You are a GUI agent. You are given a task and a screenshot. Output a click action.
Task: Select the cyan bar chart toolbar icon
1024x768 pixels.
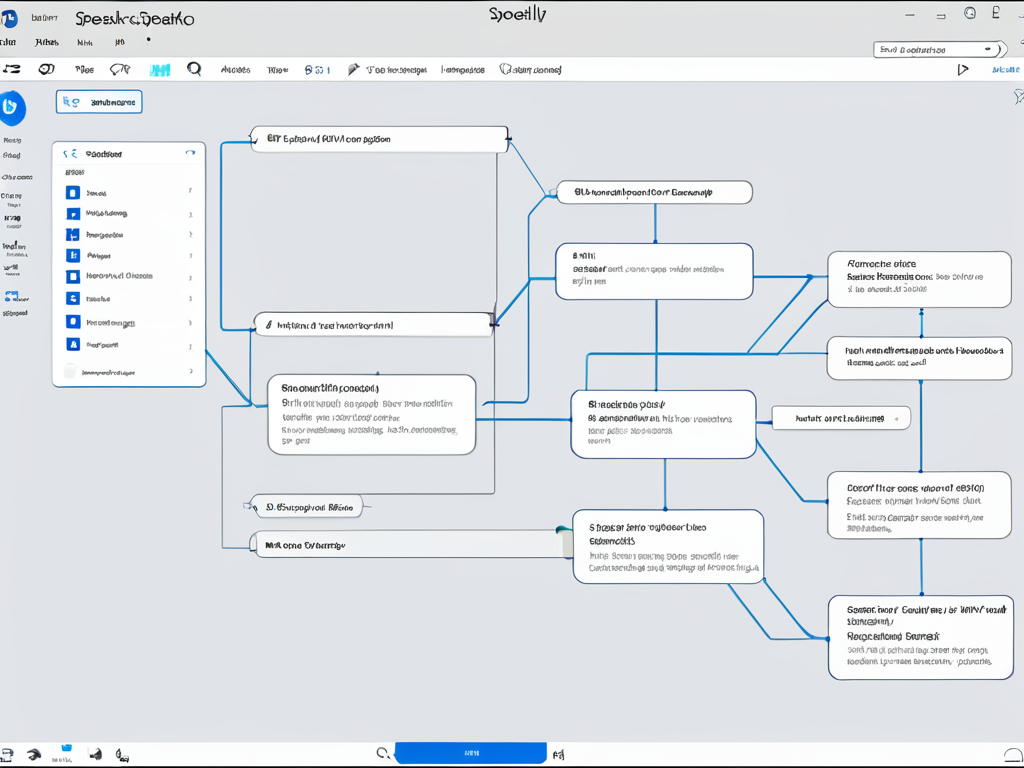(159, 70)
